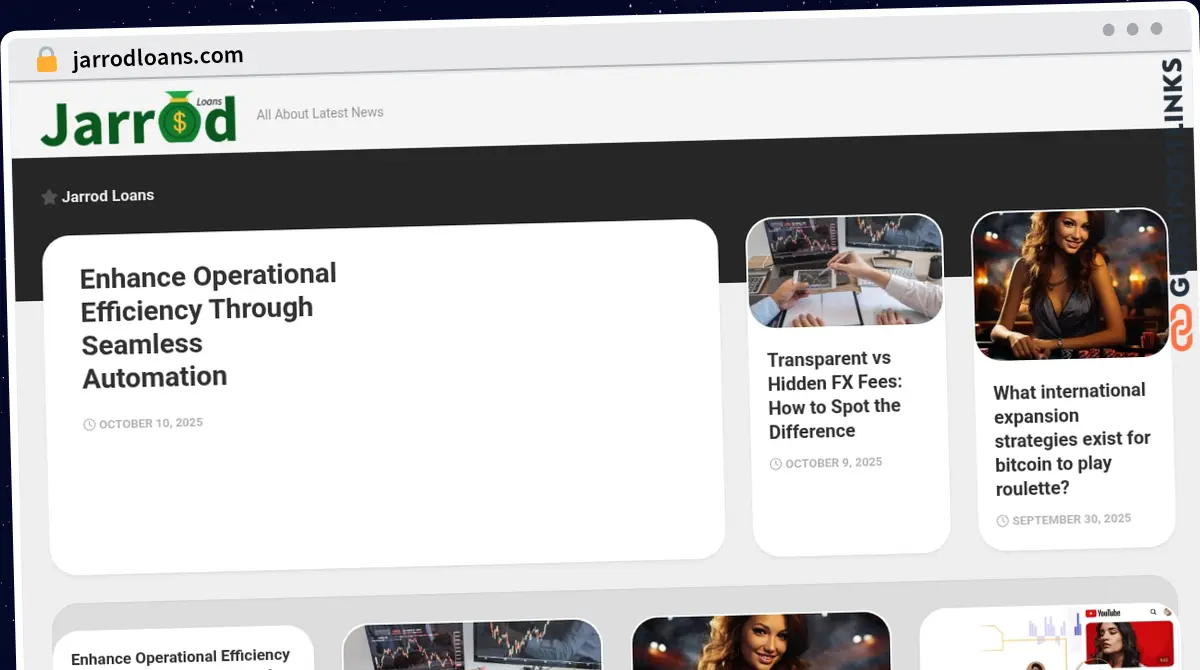Click the search magnifier in the YouTube thumbnail
The image size is (1200, 670).
[1153, 612]
